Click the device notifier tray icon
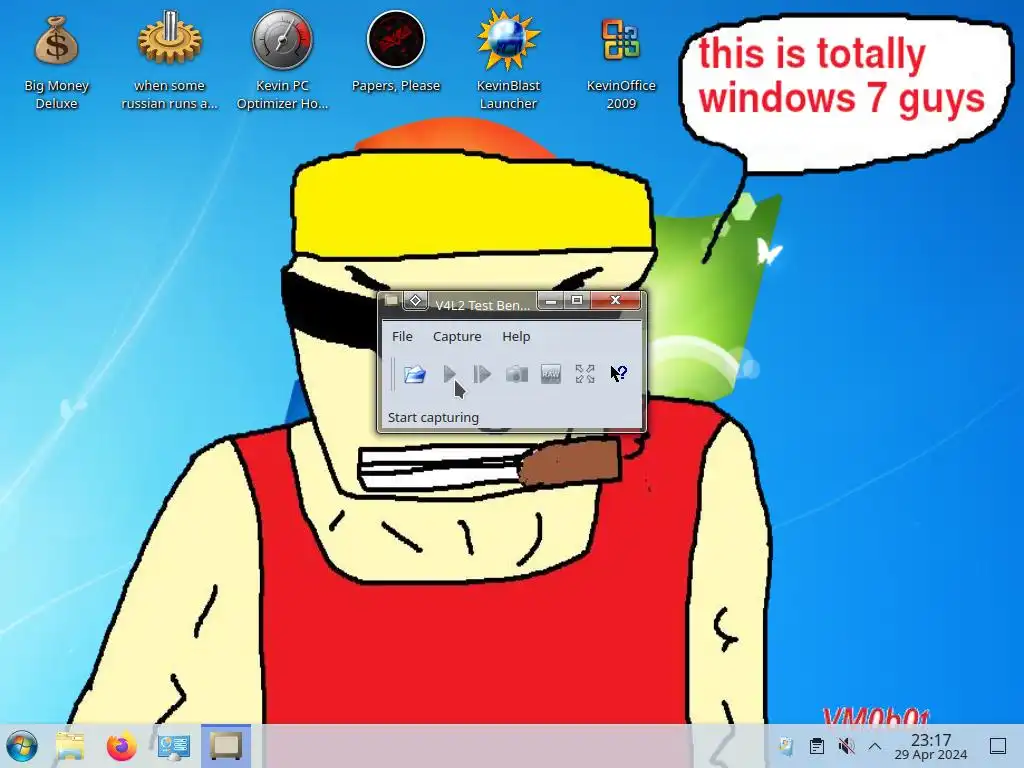Viewport: 1024px width, 768px height. click(786, 746)
